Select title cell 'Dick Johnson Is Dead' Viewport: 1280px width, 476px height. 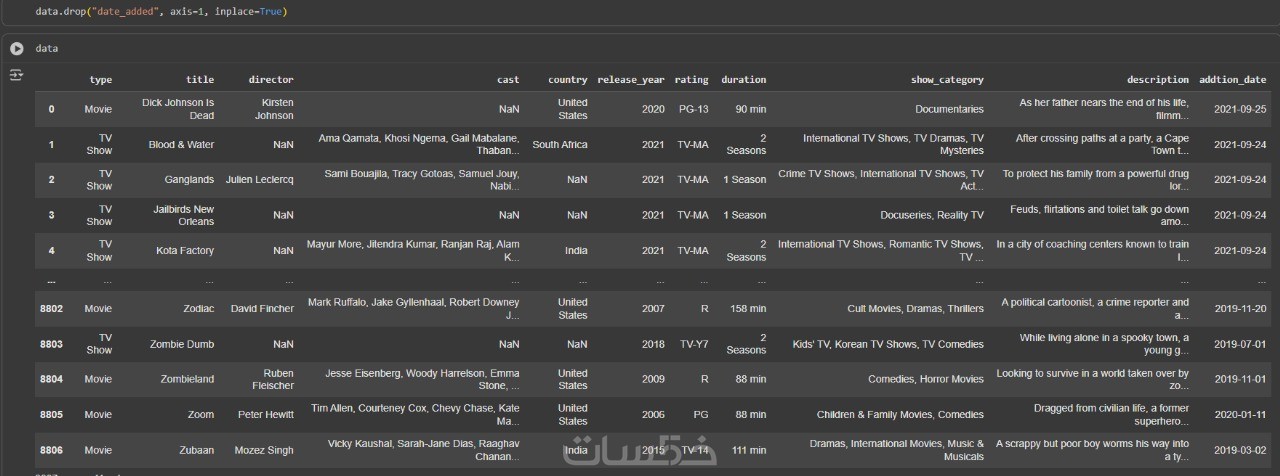click(x=178, y=109)
